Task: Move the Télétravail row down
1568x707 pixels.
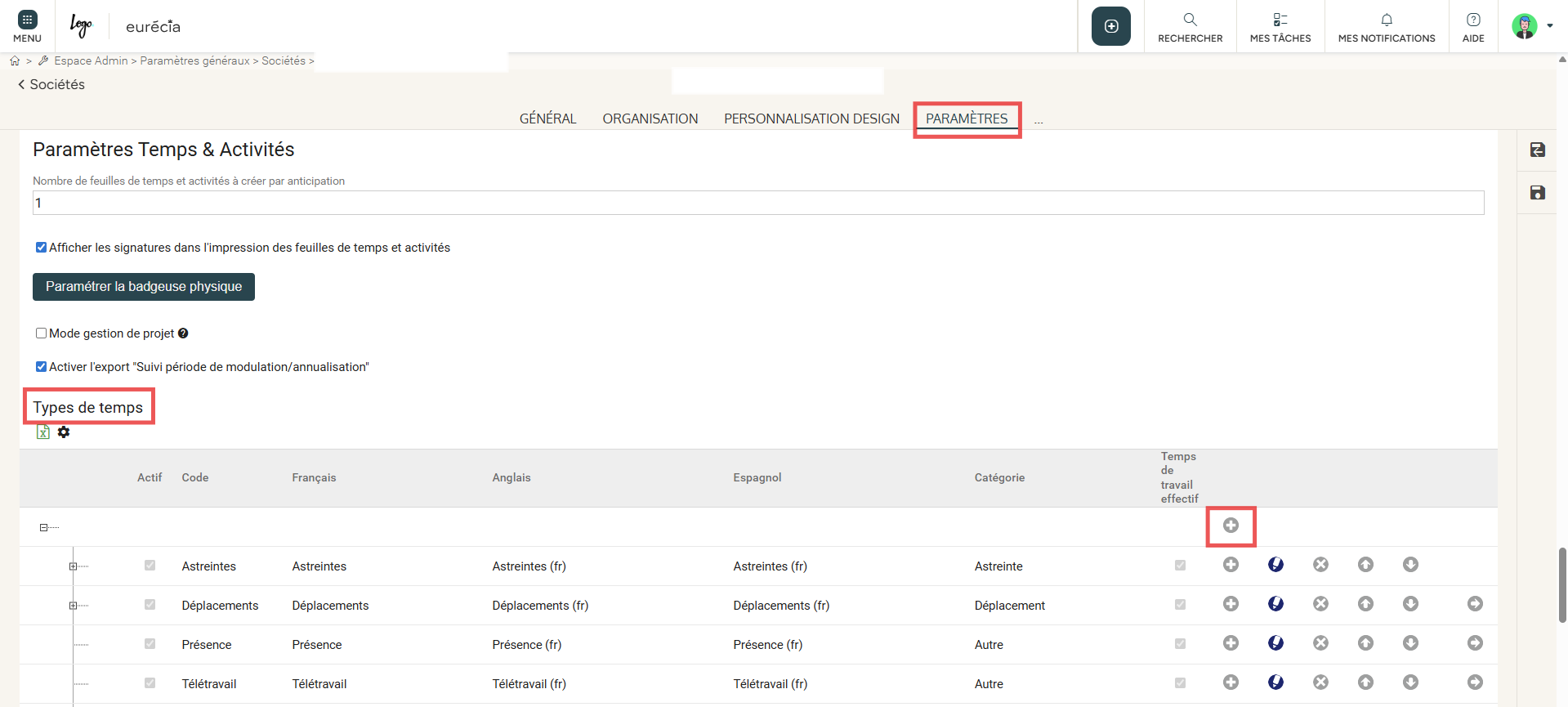Action: 1410,682
